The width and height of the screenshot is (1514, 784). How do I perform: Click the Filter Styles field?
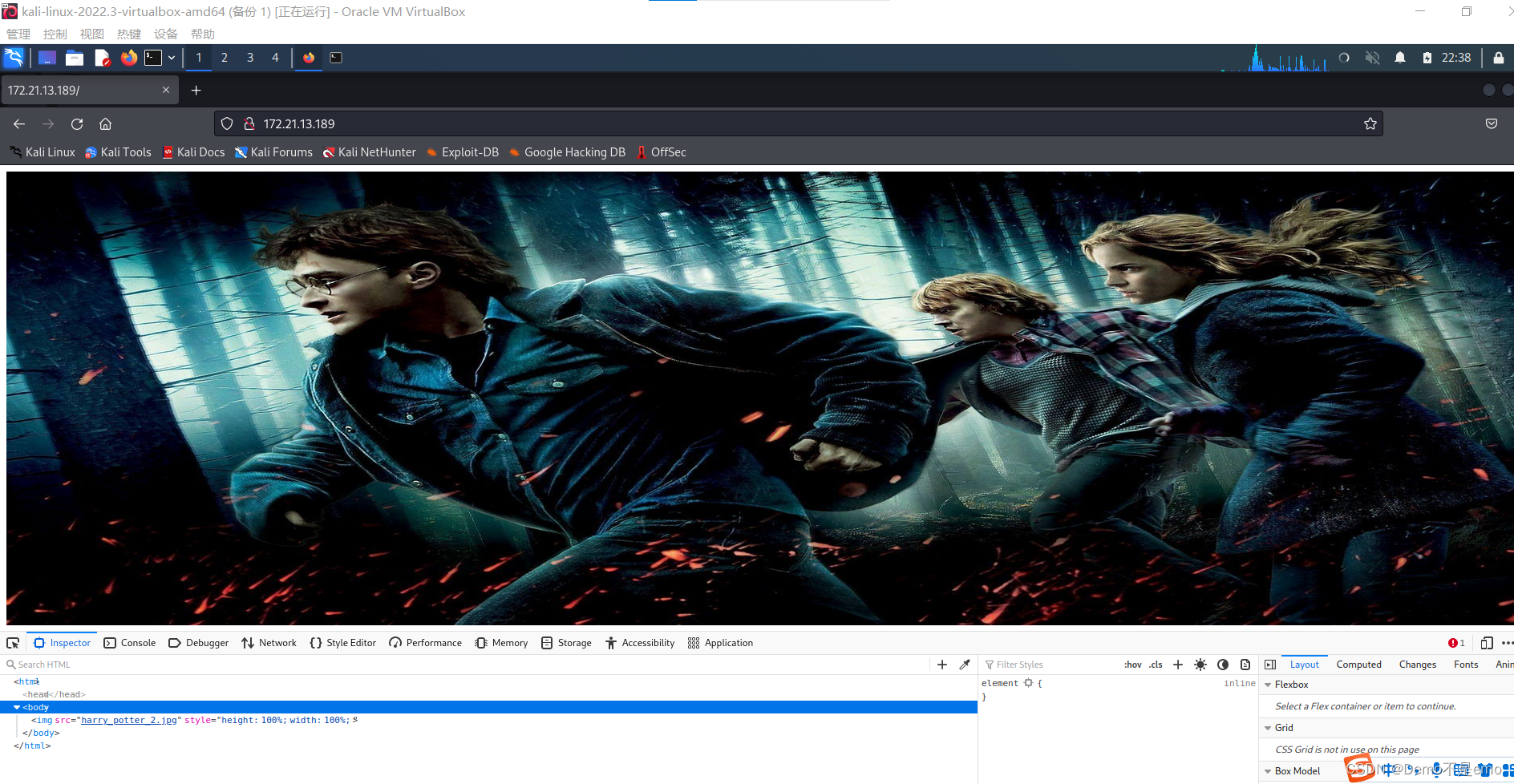tap(1050, 665)
